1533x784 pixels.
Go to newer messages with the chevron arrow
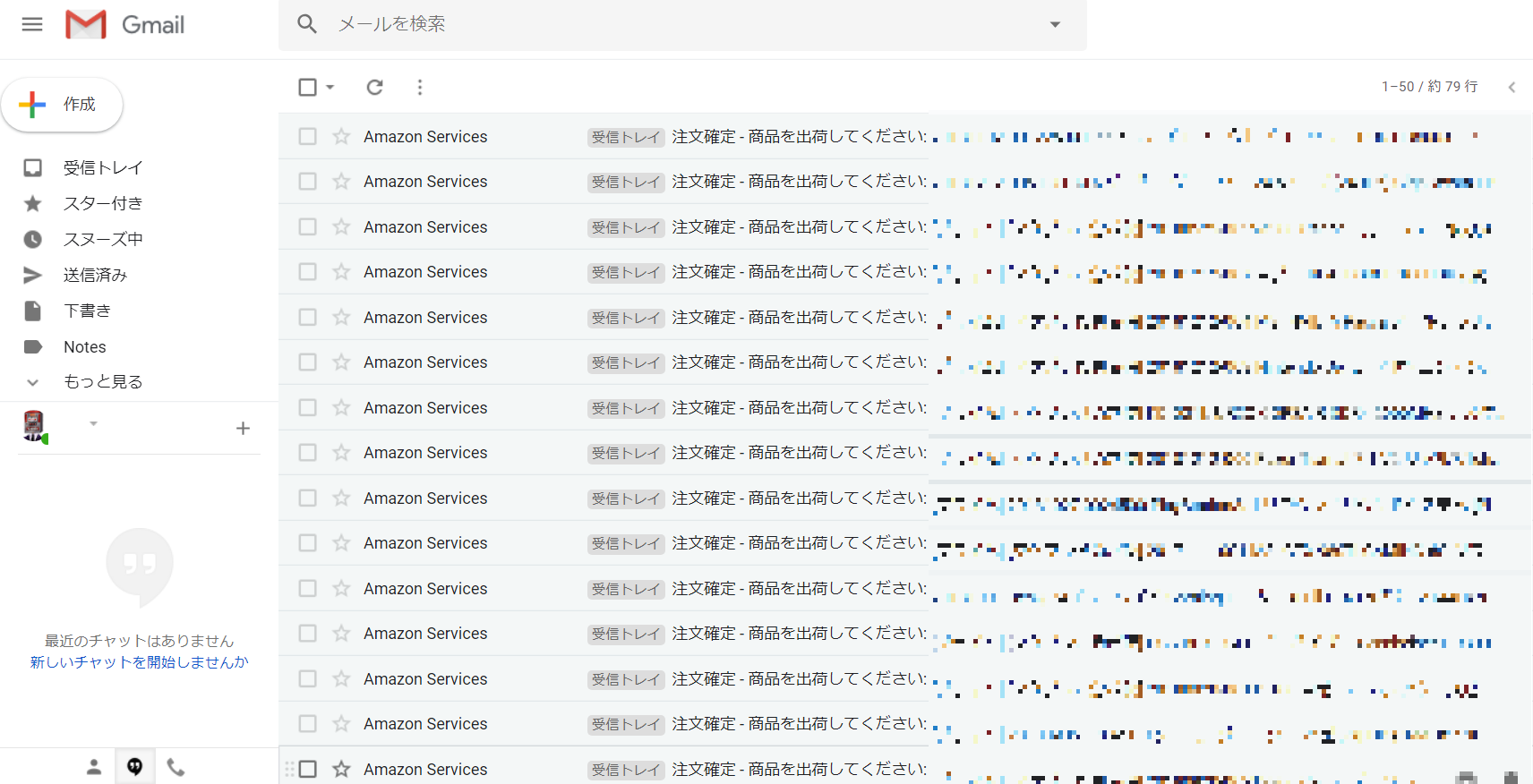[1512, 87]
